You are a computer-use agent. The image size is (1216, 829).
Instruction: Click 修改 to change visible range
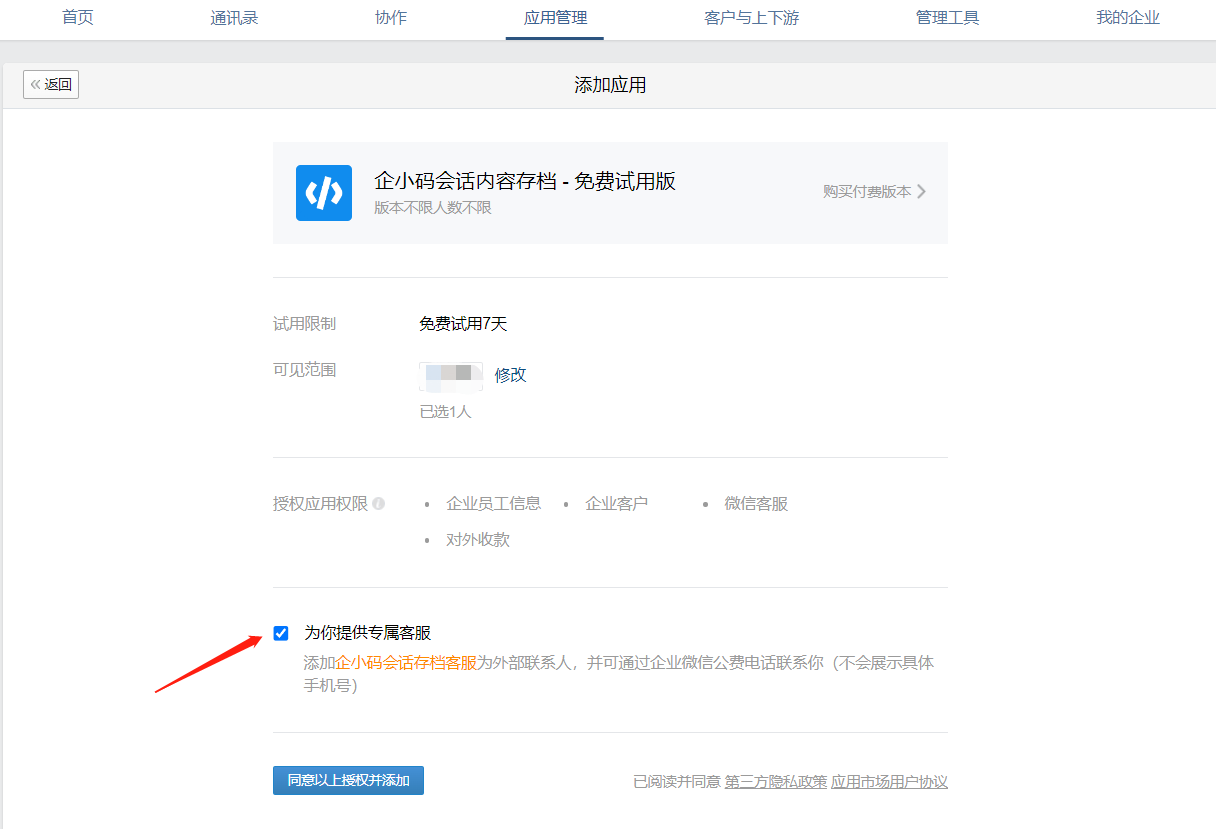(511, 375)
